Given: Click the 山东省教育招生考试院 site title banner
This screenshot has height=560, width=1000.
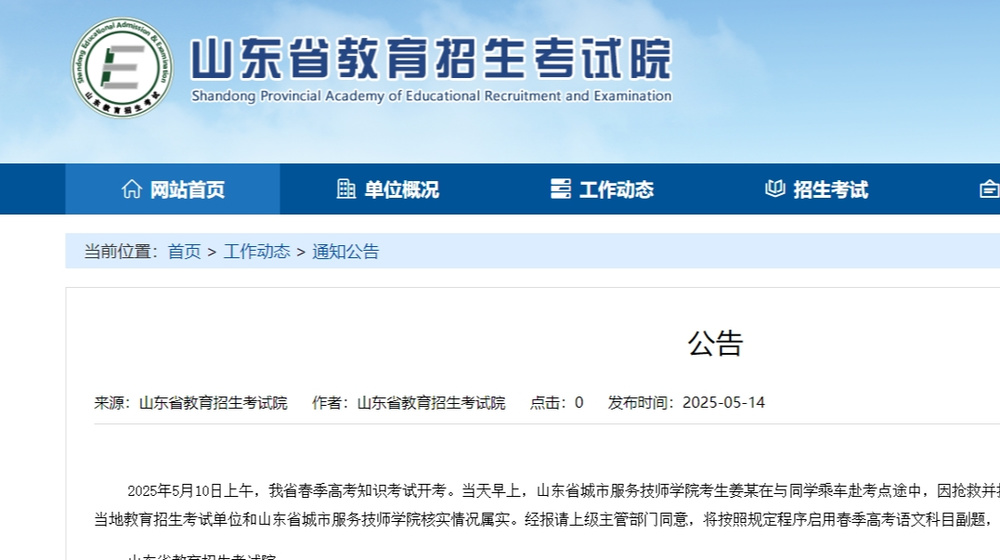Looking at the screenshot, I should (431, 58).
